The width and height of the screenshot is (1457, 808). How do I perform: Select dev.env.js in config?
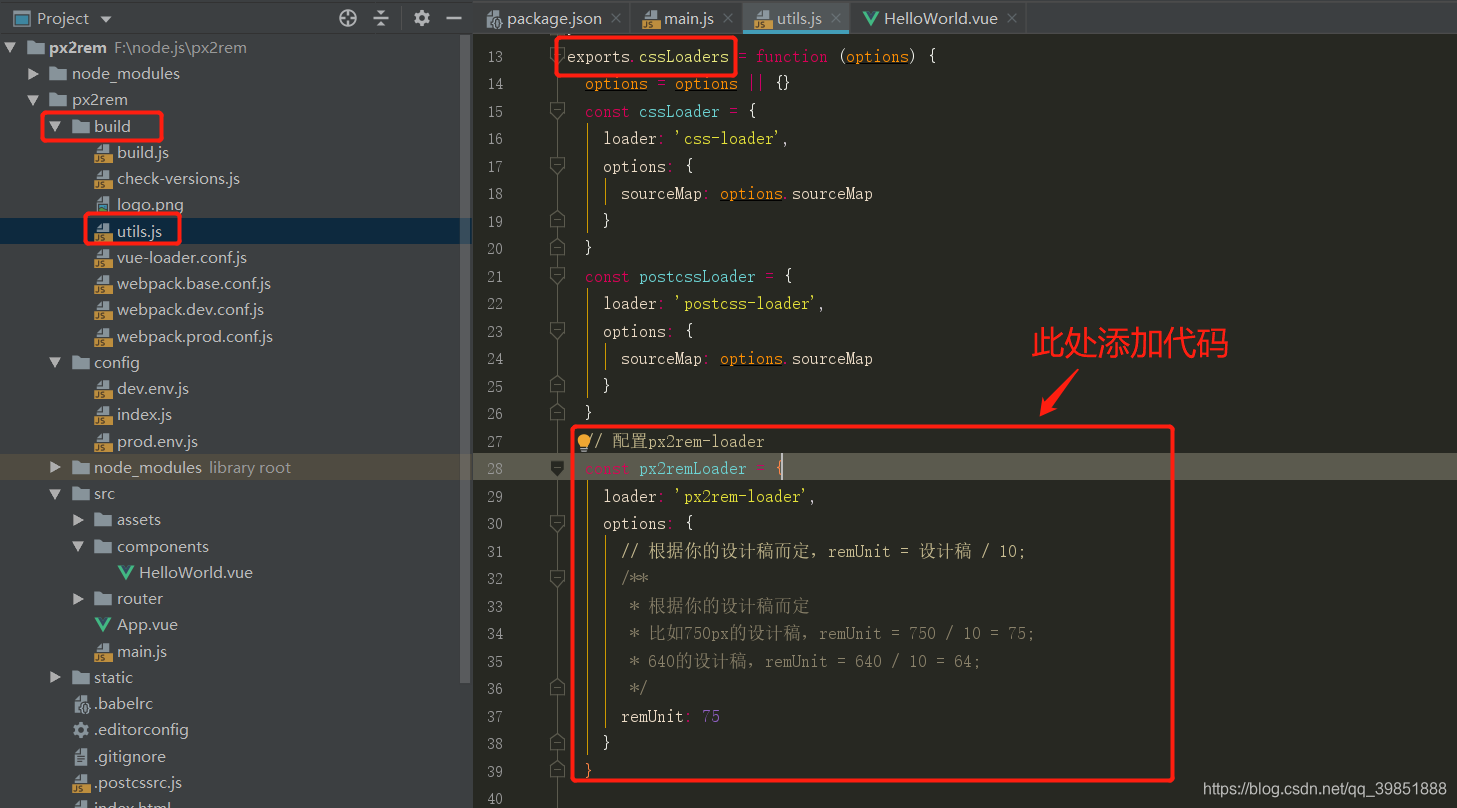pyautogui.click(x=152, y=388)
